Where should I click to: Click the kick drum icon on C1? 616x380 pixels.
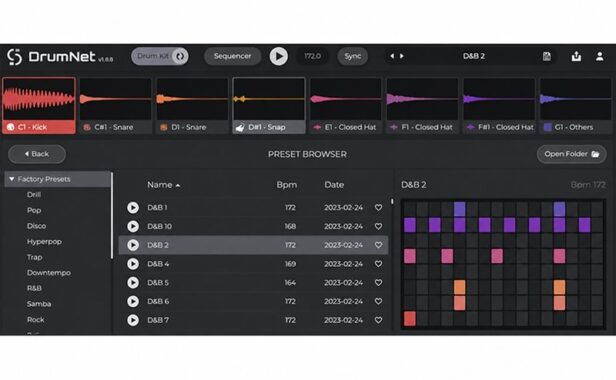pyautogui.click(x=11, y=127)
